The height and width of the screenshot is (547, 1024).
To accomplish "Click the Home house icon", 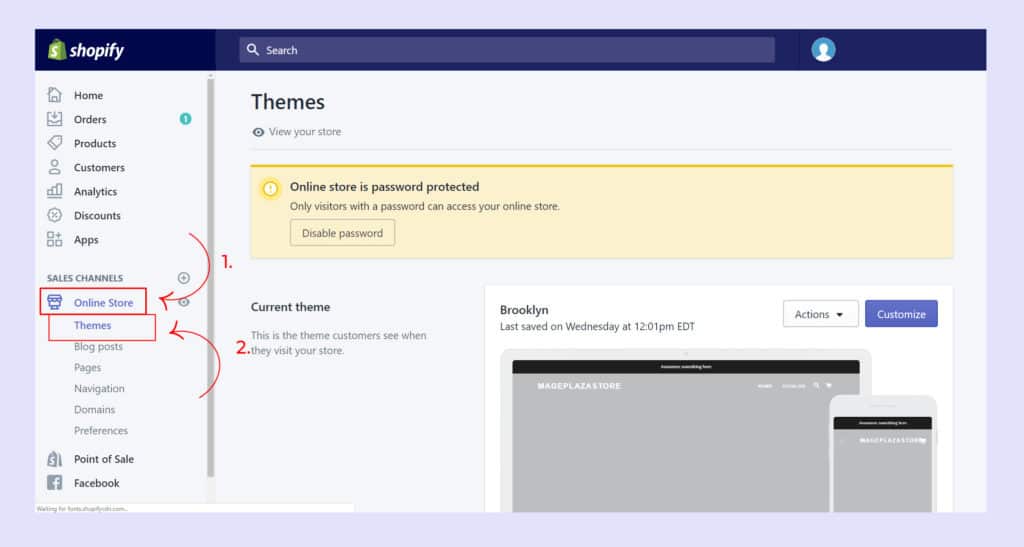I will point(55,95).
